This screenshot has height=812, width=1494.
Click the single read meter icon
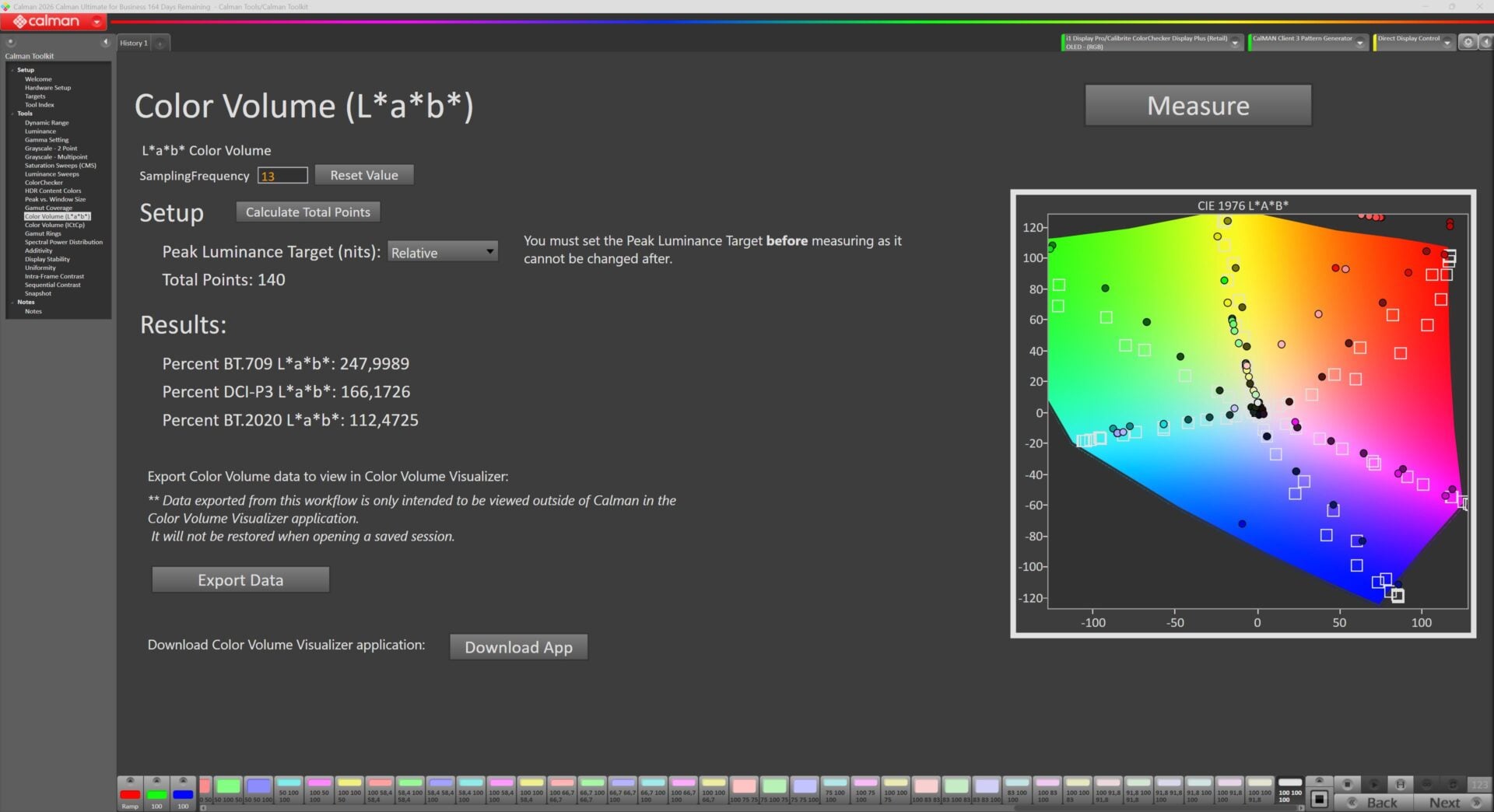pos(1401,784)
